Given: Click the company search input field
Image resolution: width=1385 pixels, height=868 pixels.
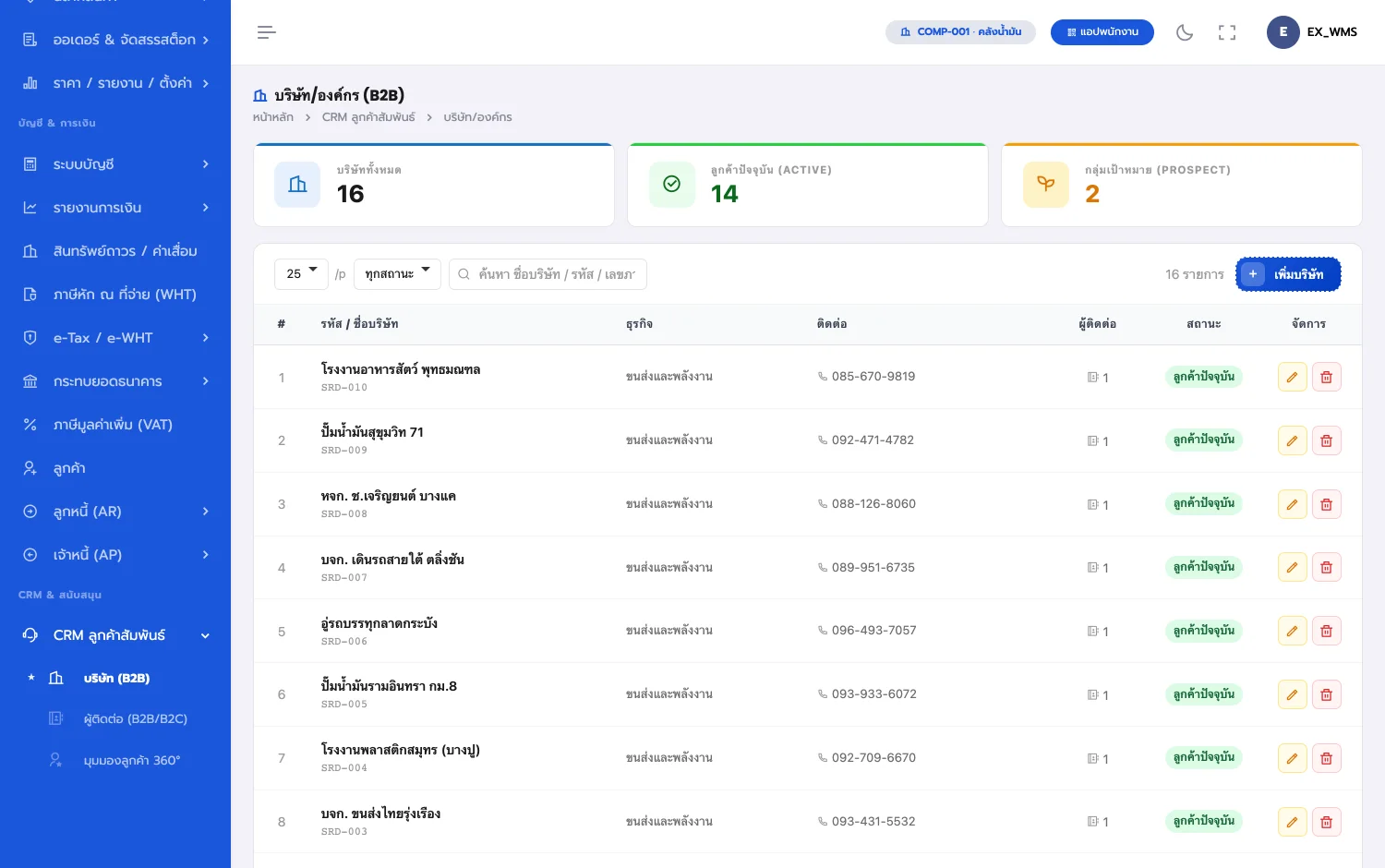Looking at the screenshot, I should [x=548, y=274].
